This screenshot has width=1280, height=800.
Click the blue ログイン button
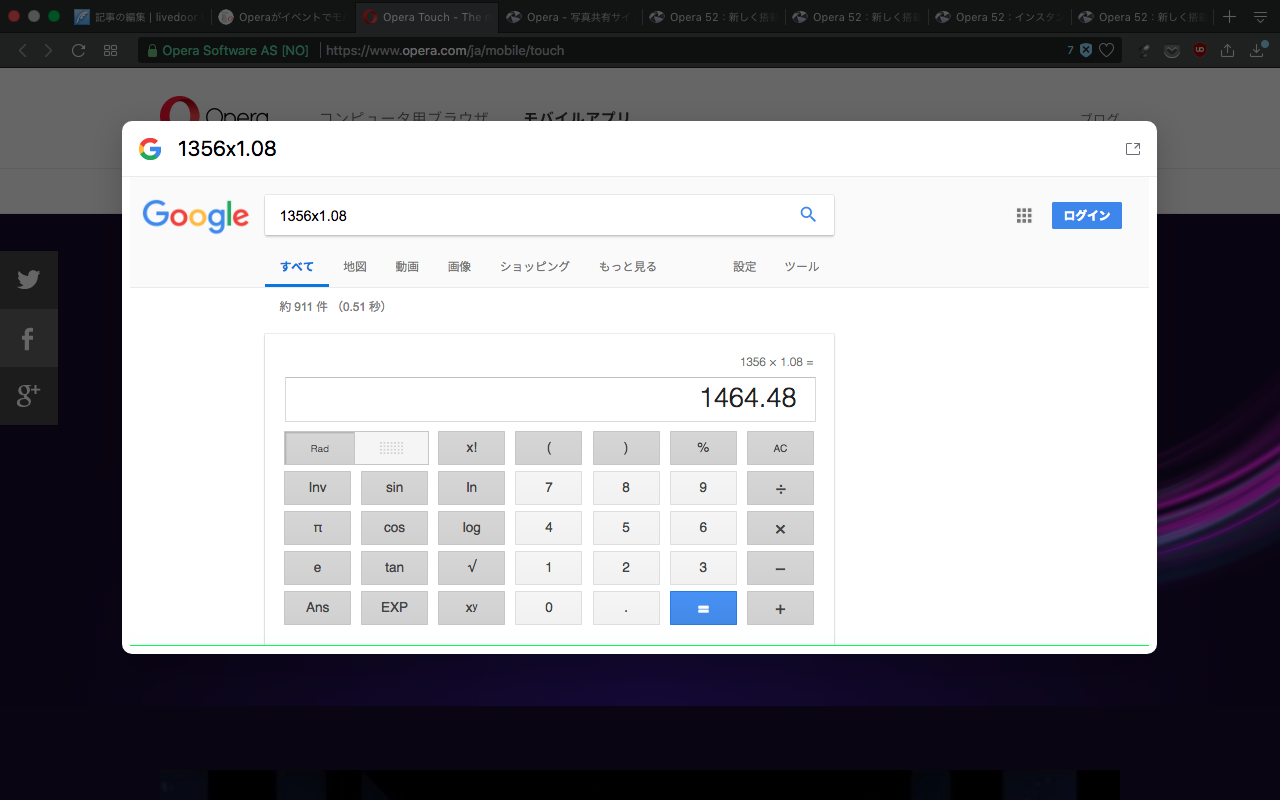1087,216
